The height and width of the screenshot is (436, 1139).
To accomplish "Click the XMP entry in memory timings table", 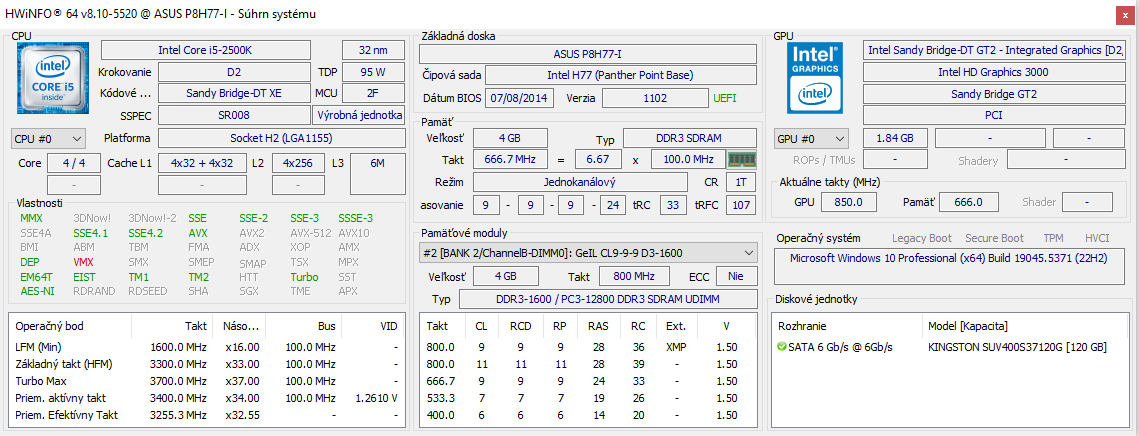I will [x=676, y=347].
